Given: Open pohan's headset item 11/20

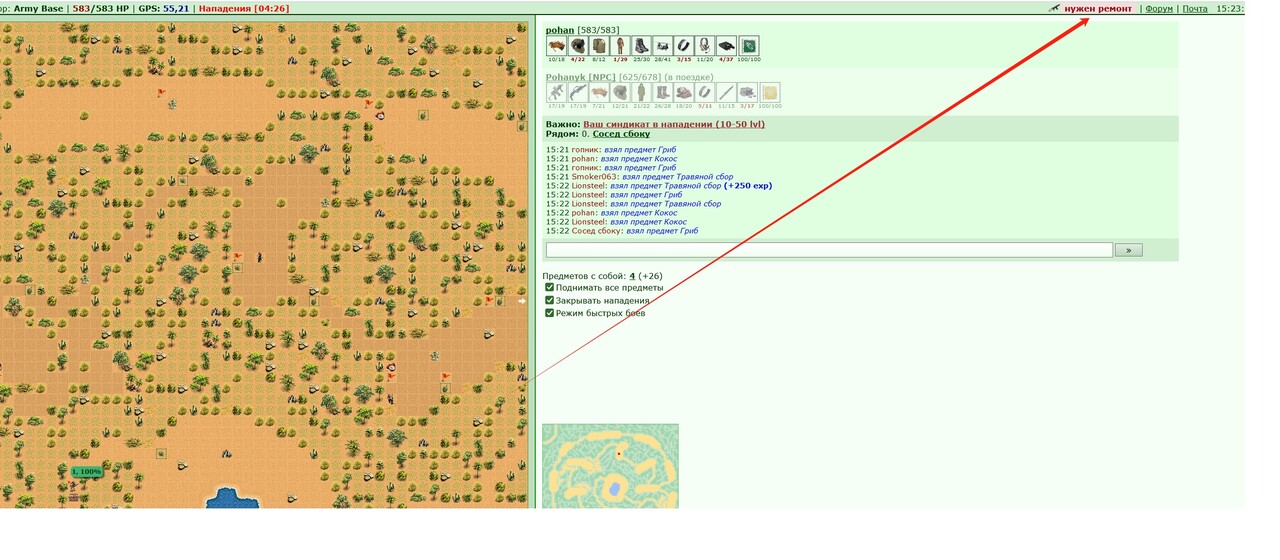Looking at the screenshot, I should (x=705, y=46).
